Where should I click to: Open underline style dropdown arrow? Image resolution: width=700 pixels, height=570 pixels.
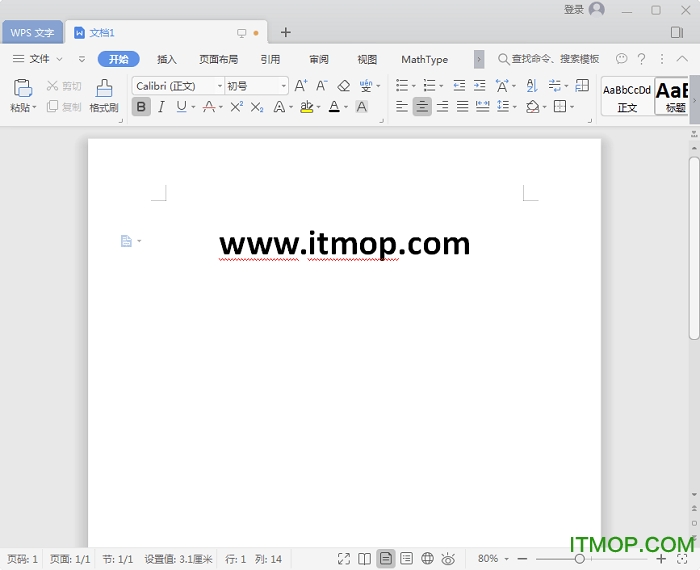tap(193, 107)
